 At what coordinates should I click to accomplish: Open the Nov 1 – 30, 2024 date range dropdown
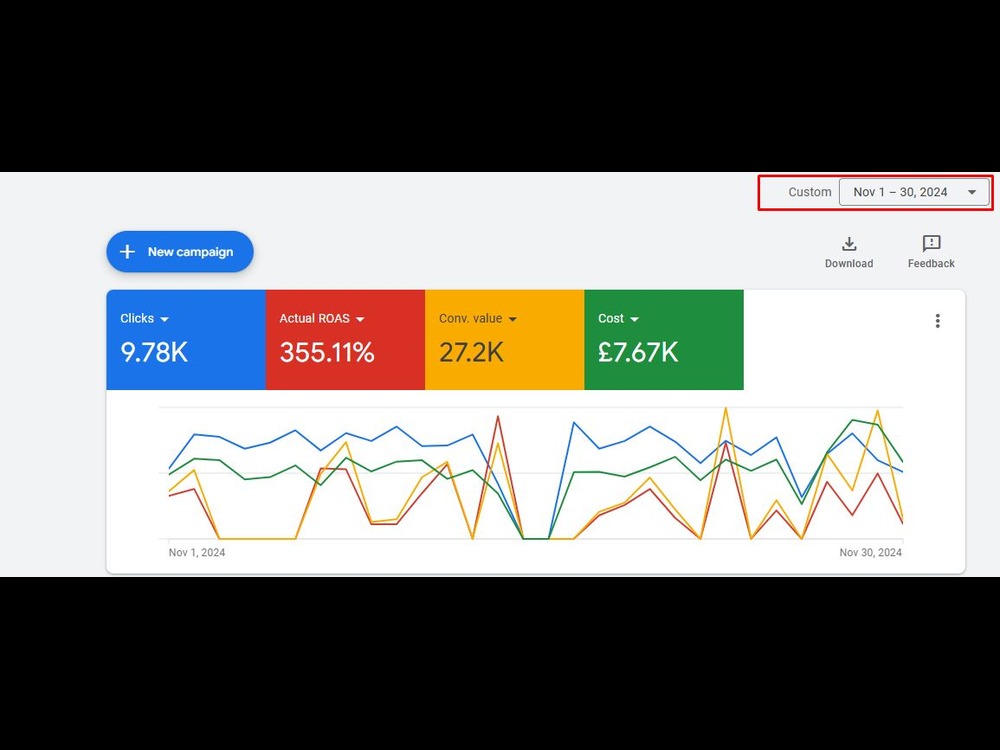914,192
